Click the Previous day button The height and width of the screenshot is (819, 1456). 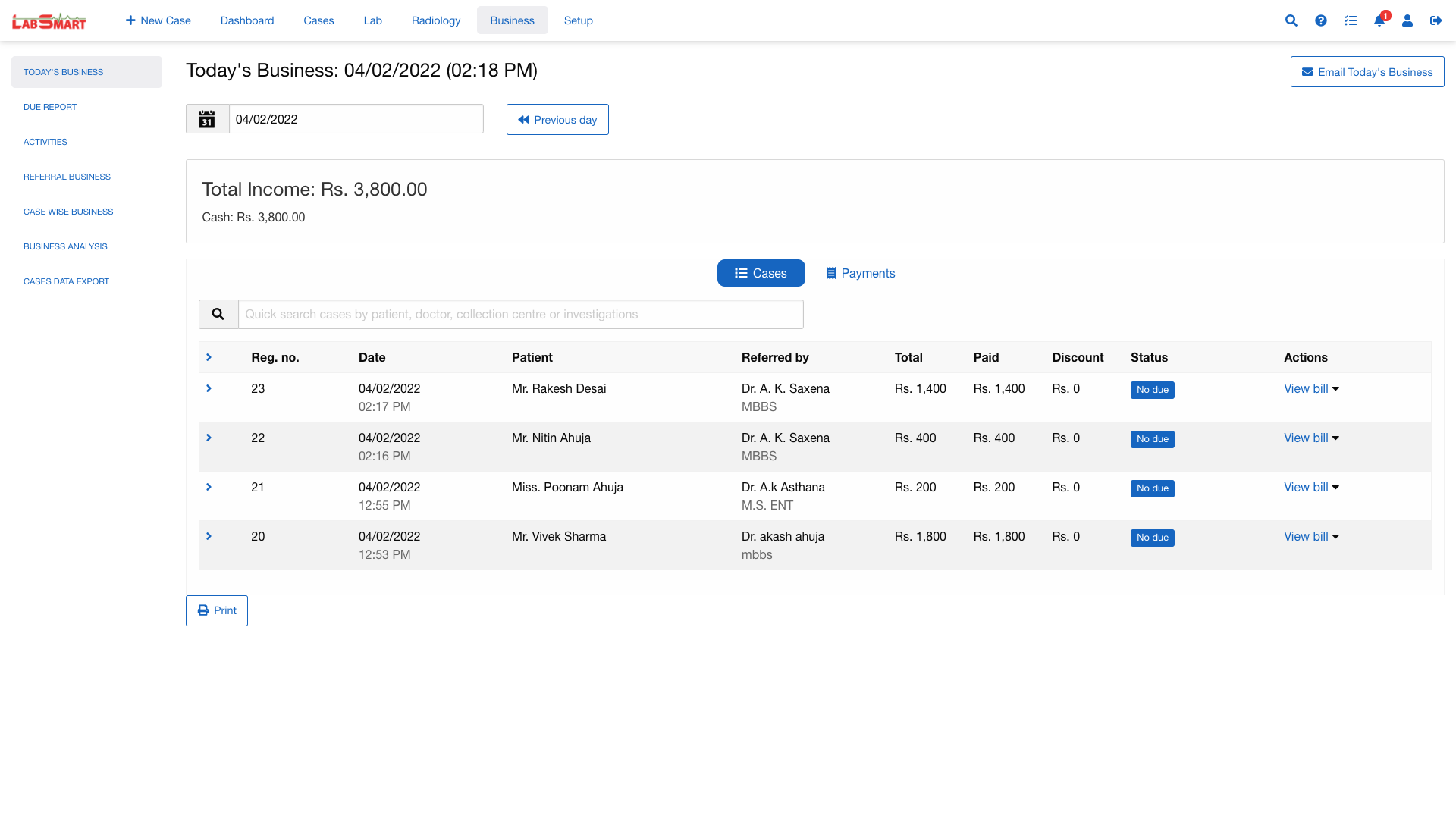coord(557,119)
